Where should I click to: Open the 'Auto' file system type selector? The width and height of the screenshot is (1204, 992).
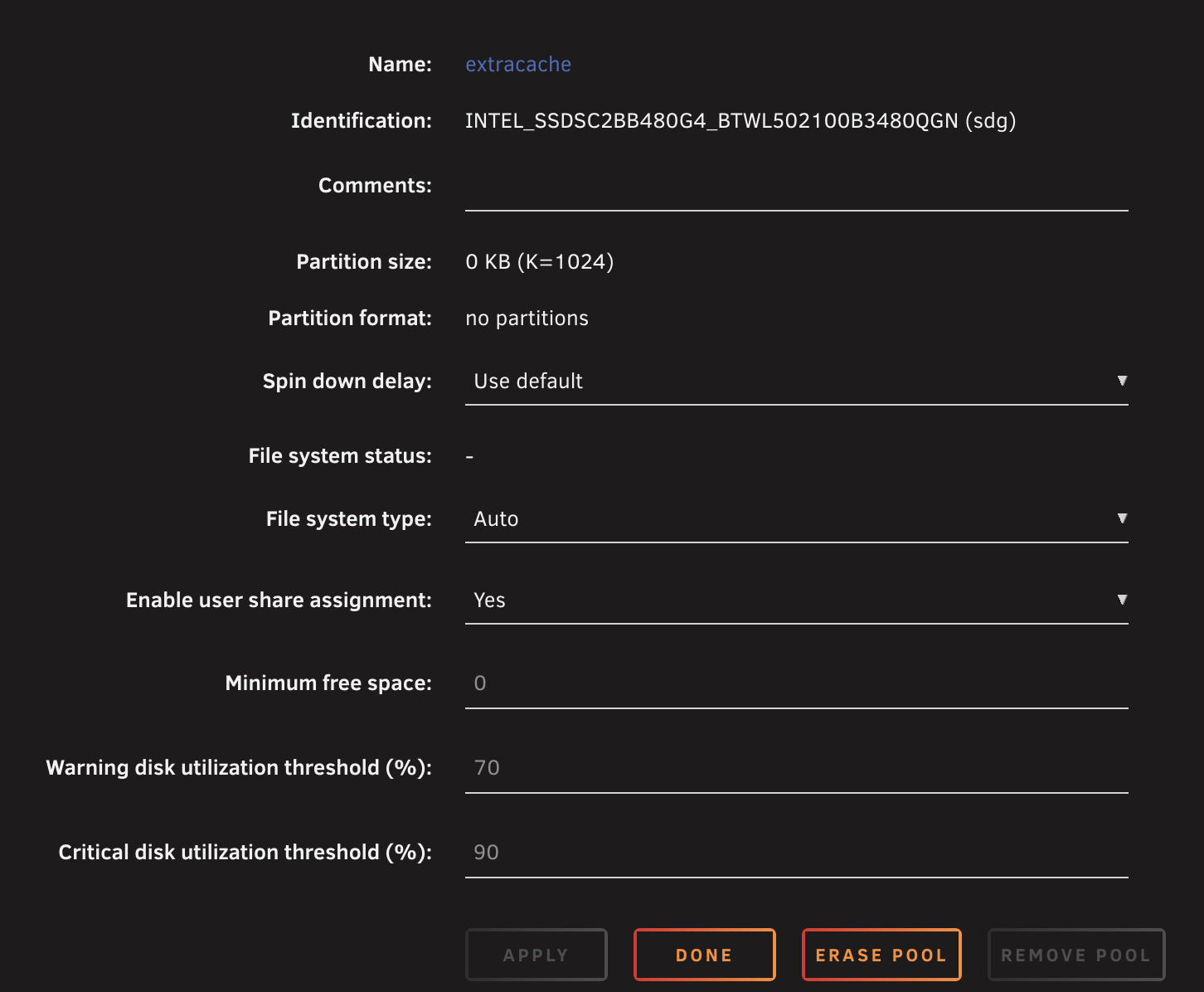tap(797, 519)
